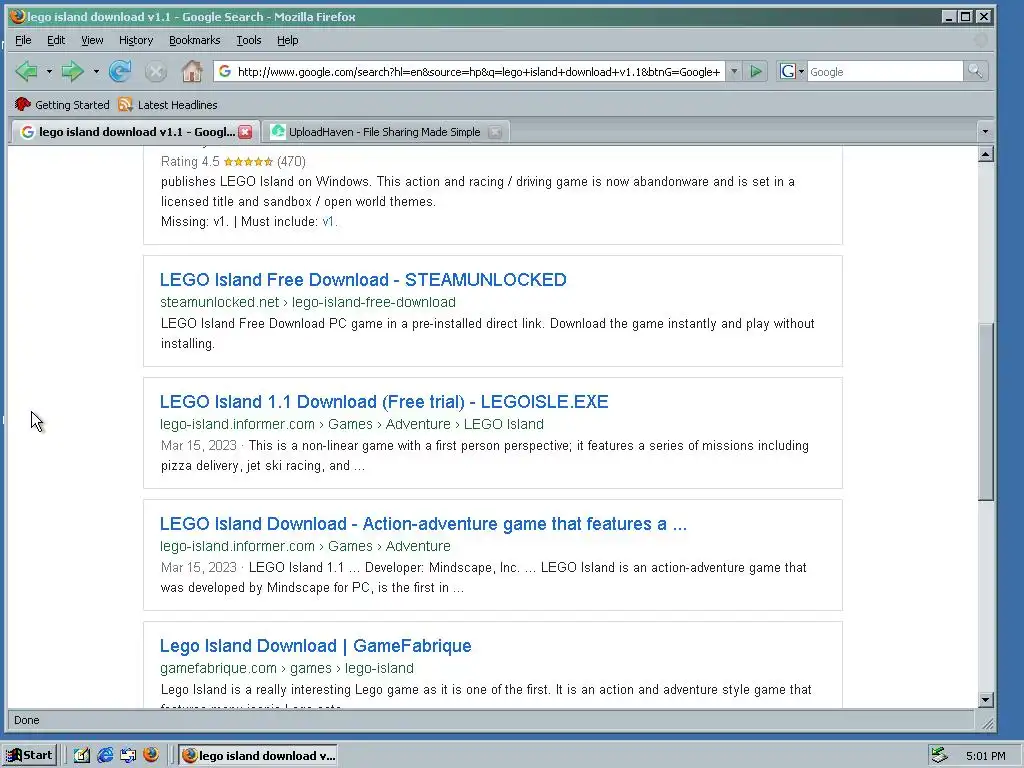
Task: Click steamunlocked.net › lego-island-free-download URL text
Action: [x=308, y=302]
